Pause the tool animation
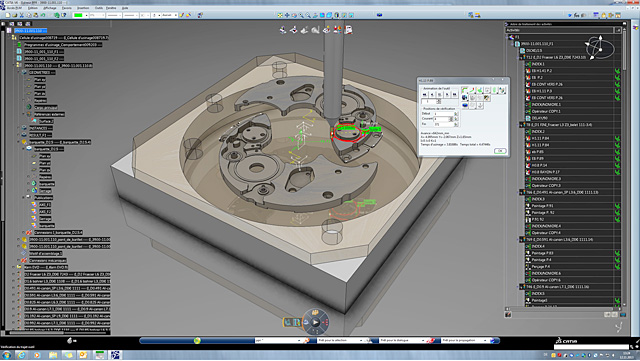 440,94
